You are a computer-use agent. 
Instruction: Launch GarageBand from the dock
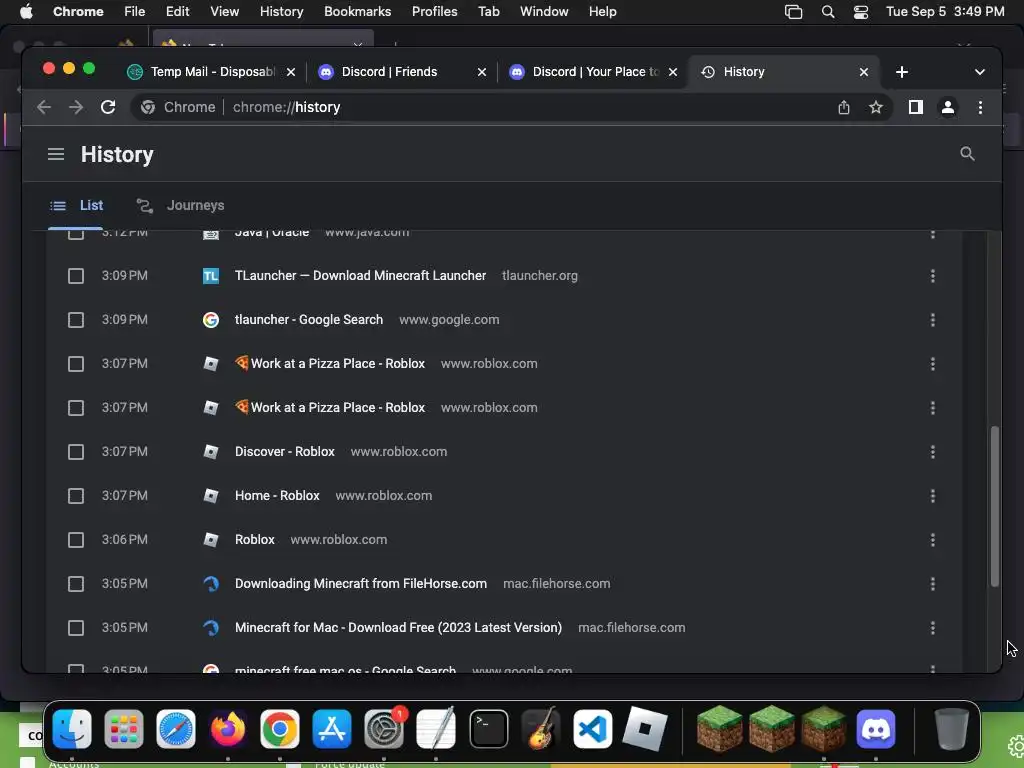541,729
